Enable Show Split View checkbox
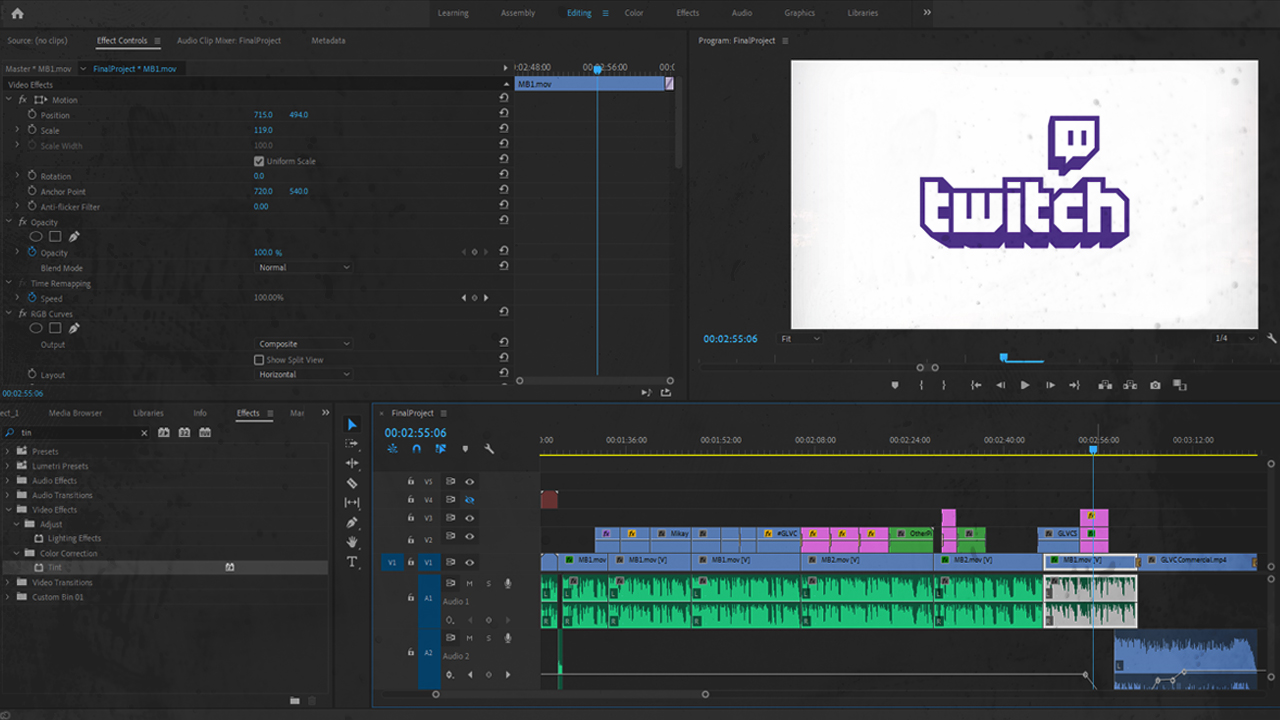Viewport: 1280px width, 720px height. (x=259, y=359)
